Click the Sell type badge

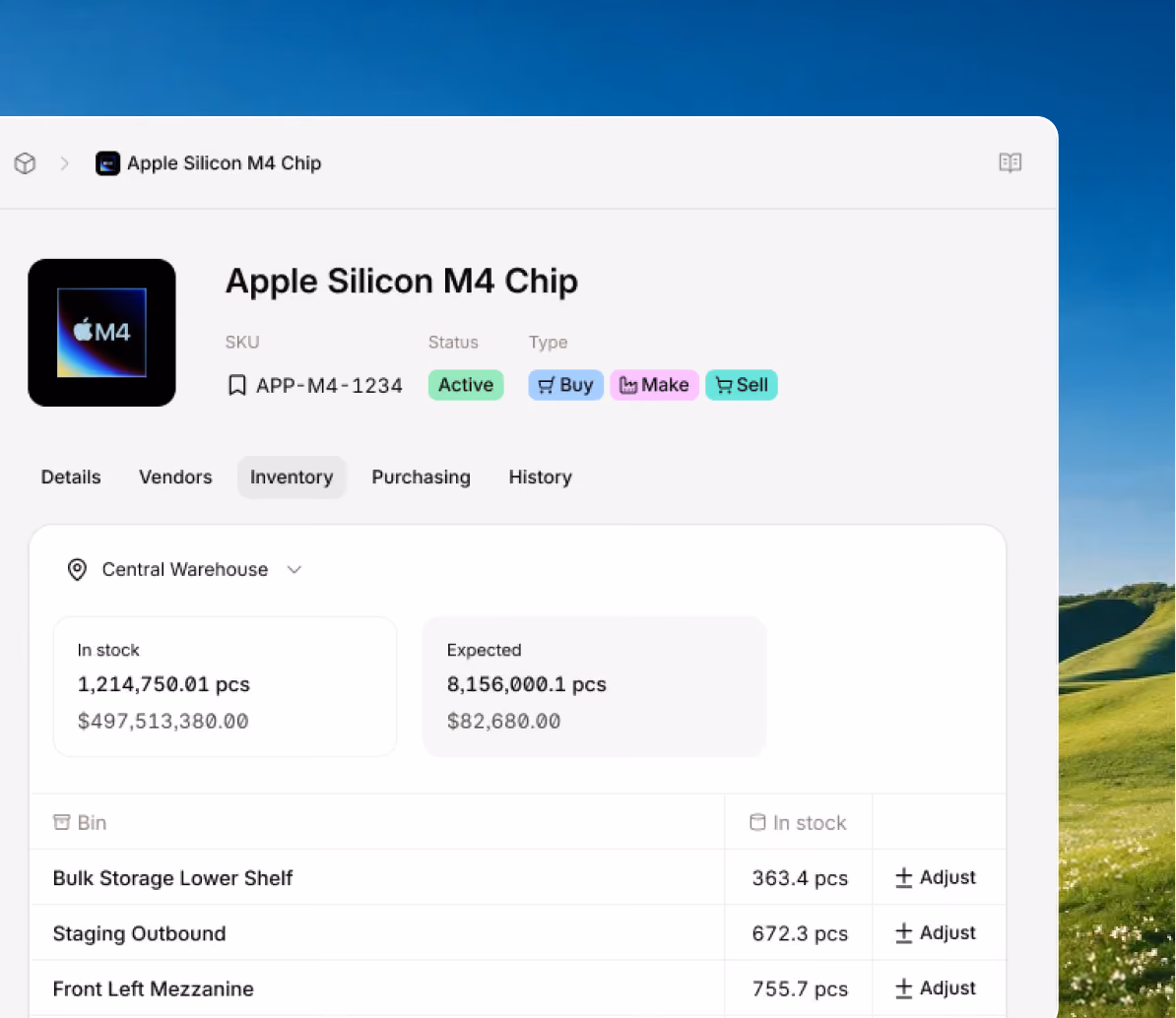click(741, 385)
